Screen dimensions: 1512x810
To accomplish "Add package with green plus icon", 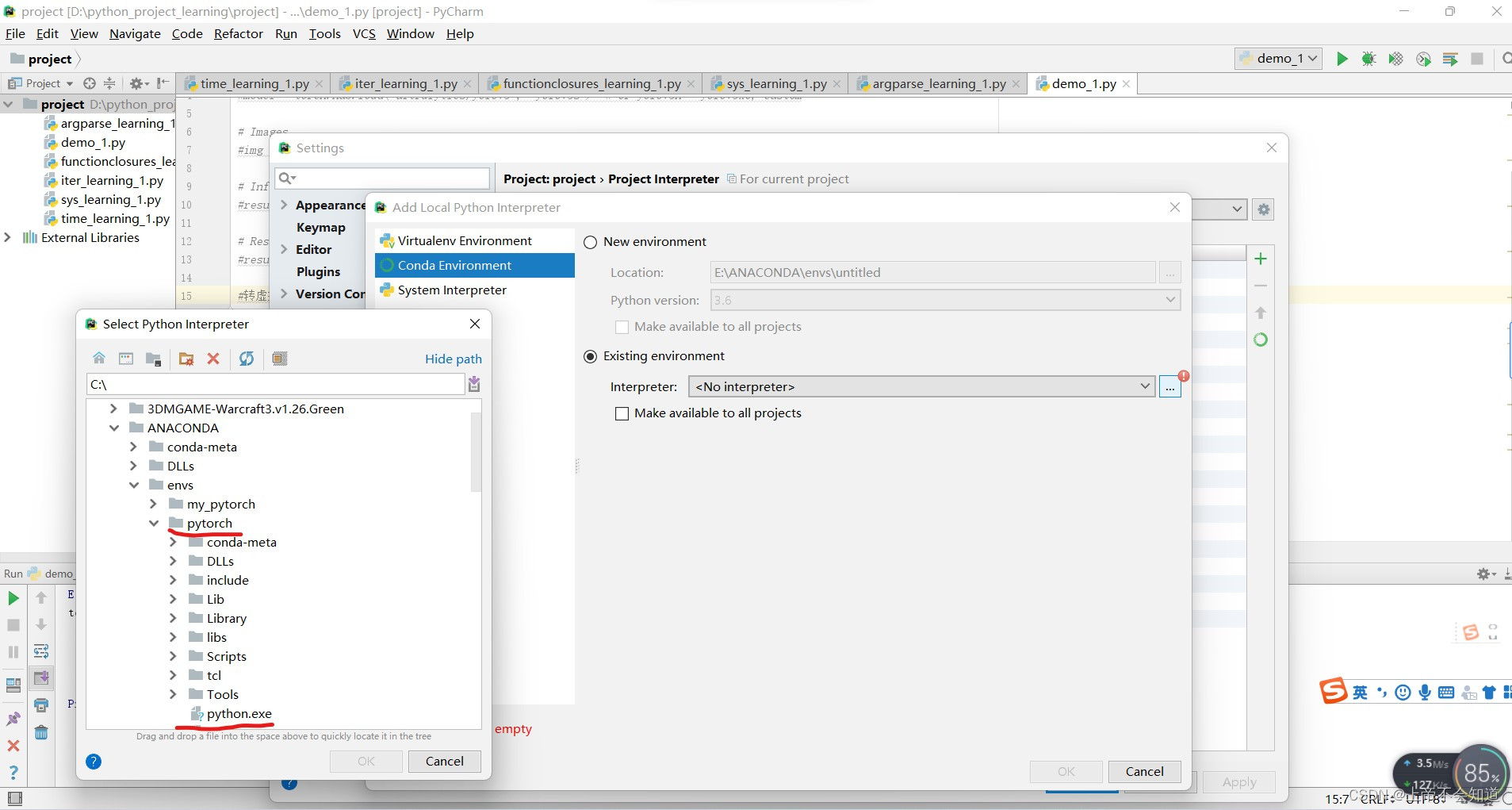I will coord(1261,259).
